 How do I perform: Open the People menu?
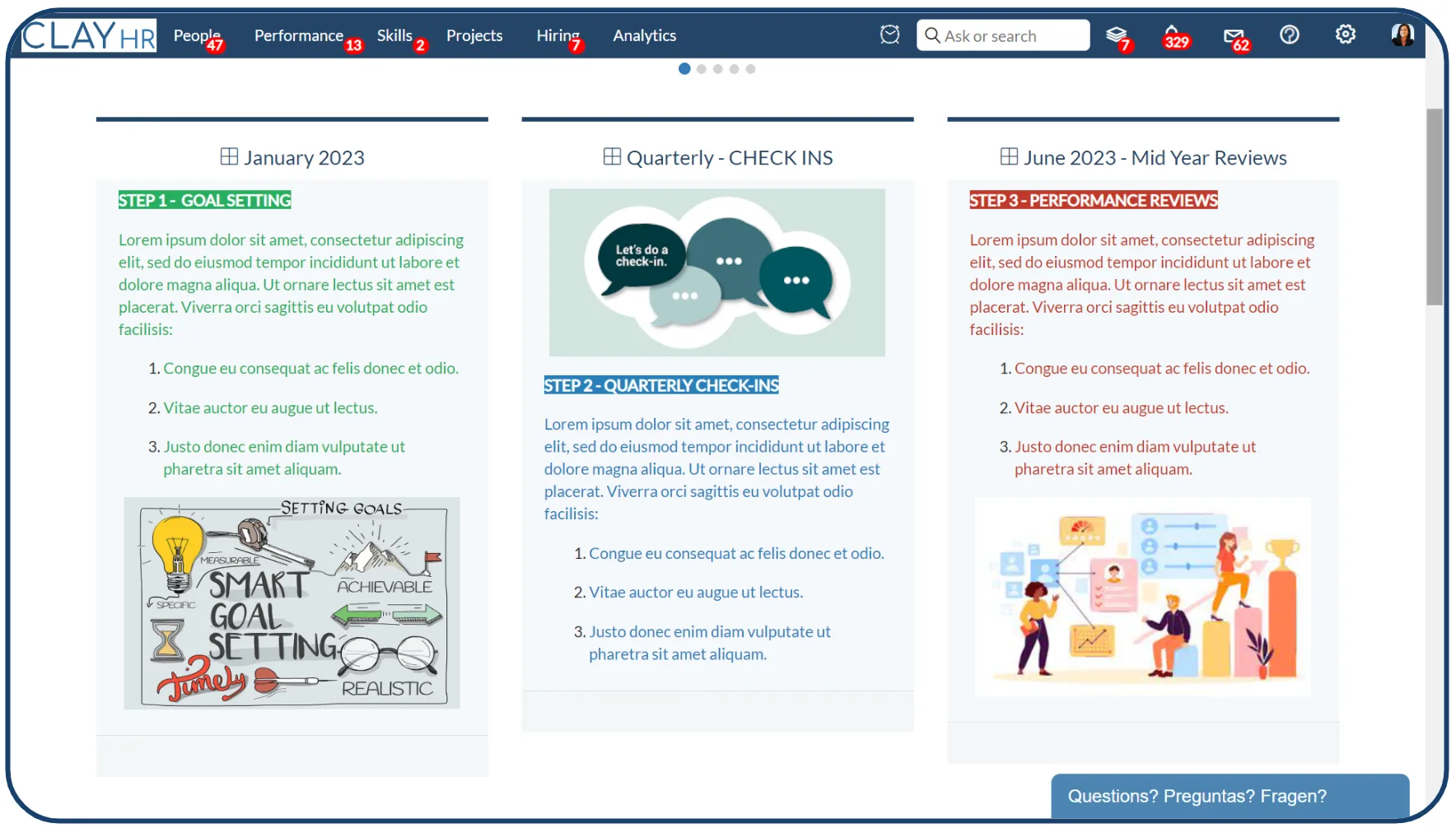pyautogui.click(x=197, y=35)
